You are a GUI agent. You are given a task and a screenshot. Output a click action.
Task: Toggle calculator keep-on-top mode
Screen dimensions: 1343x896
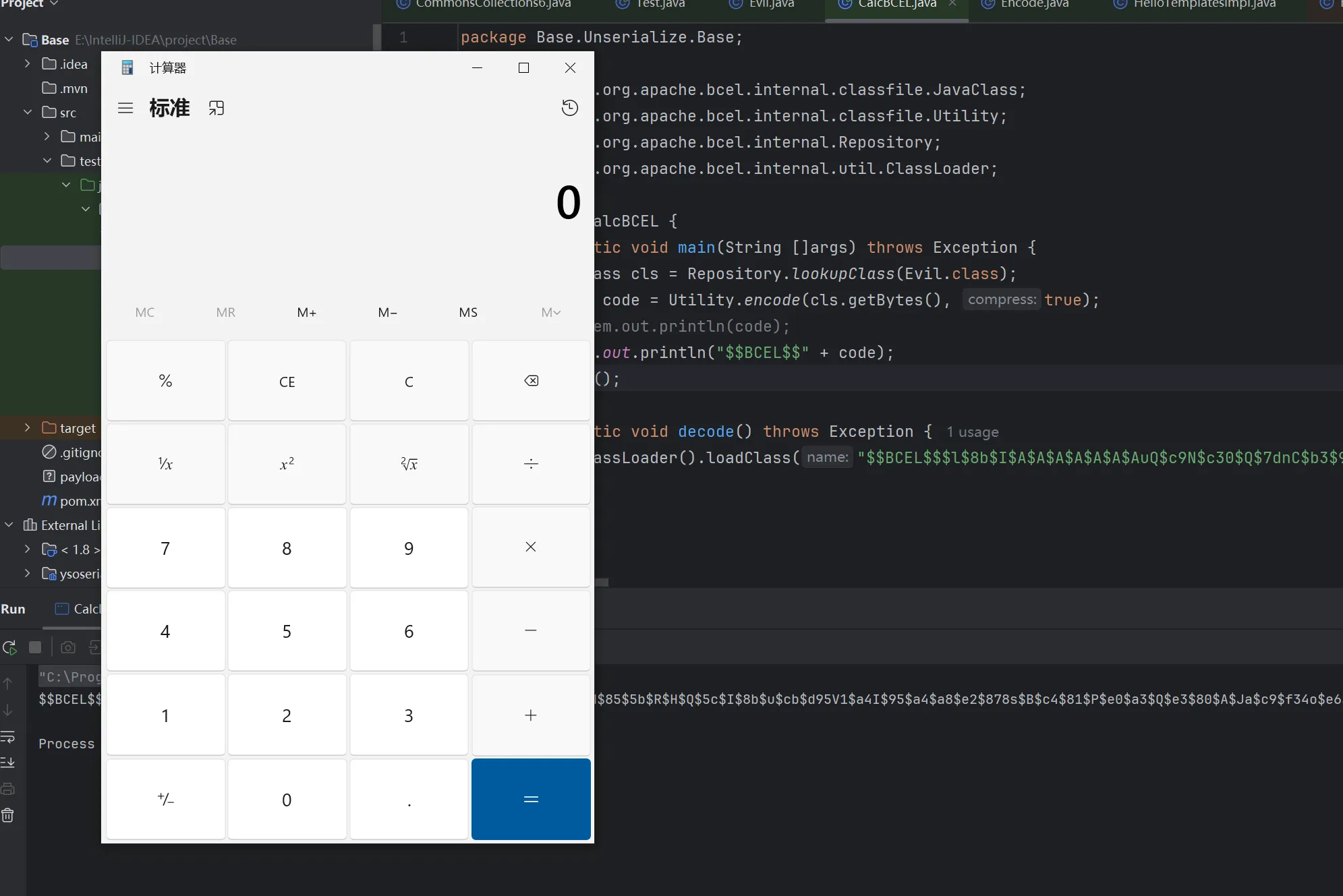[x=216, y=108]
